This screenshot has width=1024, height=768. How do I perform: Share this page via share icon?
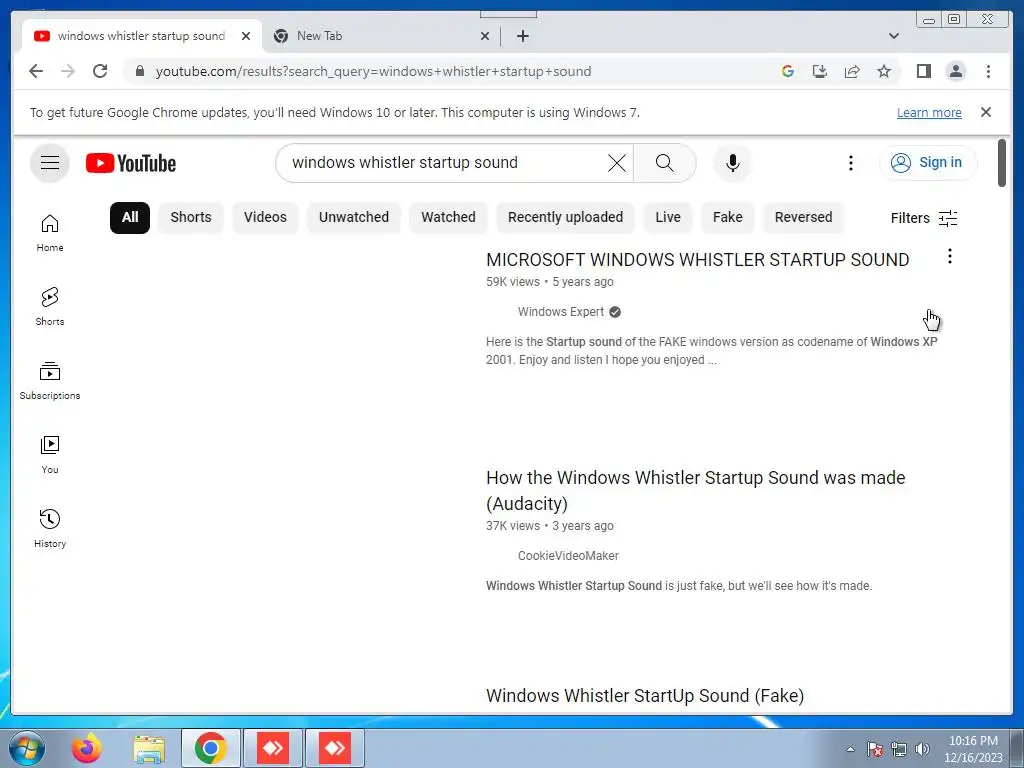coord(852,71)
